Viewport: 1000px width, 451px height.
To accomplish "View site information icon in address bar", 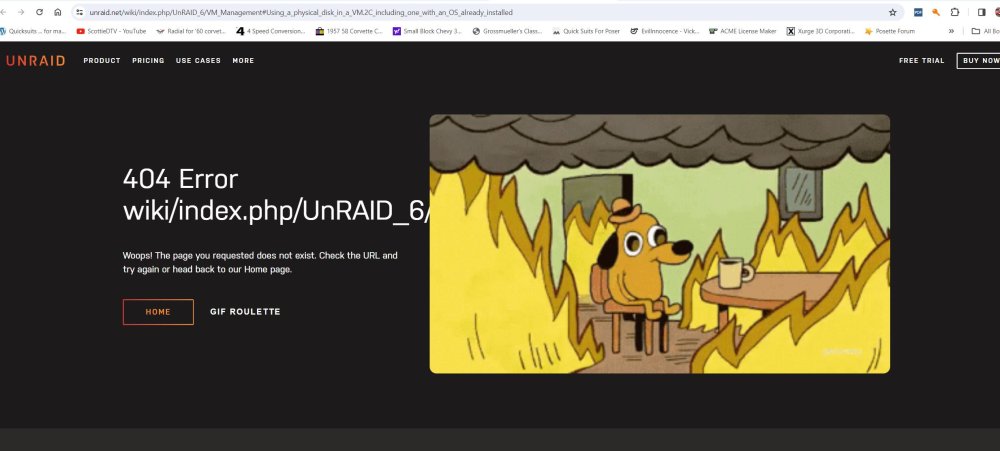I will pyautogui.click(x=80, y=12).
